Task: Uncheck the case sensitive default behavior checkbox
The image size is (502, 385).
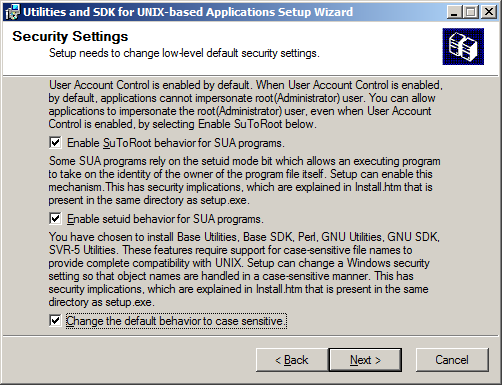Action: pos(55,321)
